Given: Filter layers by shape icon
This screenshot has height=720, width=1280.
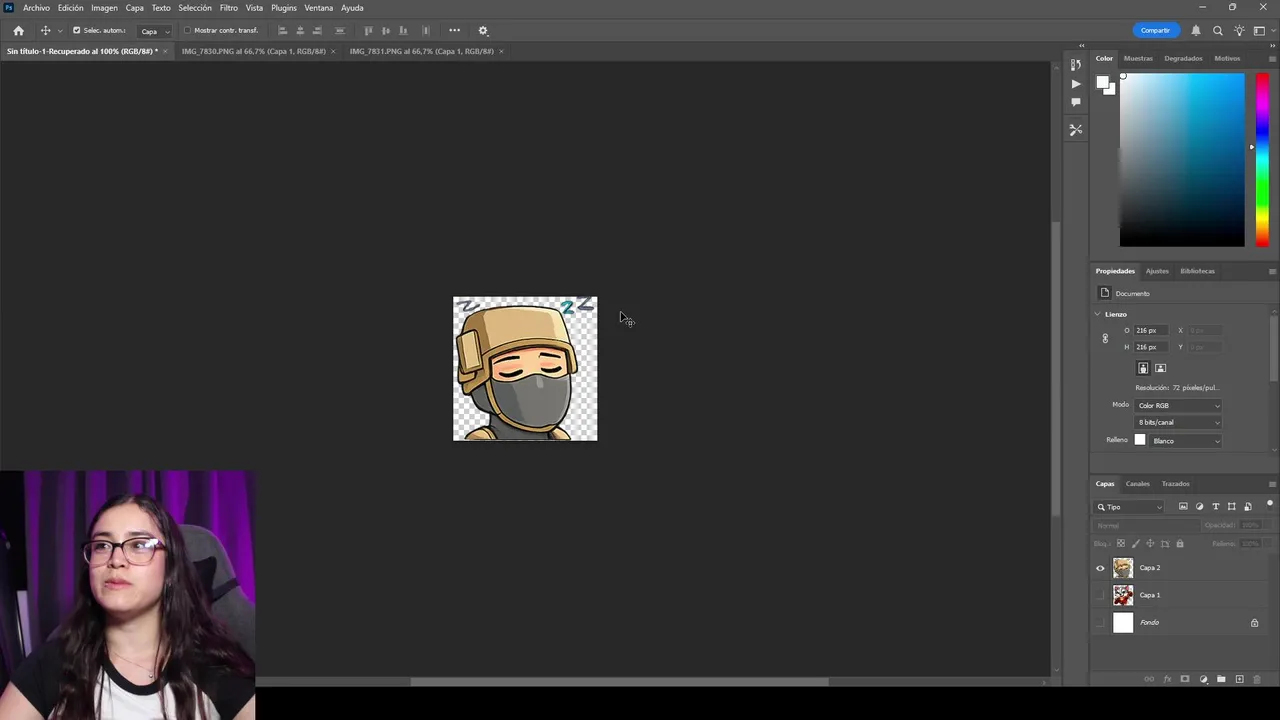Looking at the screenshot, I should point(1231,507).
